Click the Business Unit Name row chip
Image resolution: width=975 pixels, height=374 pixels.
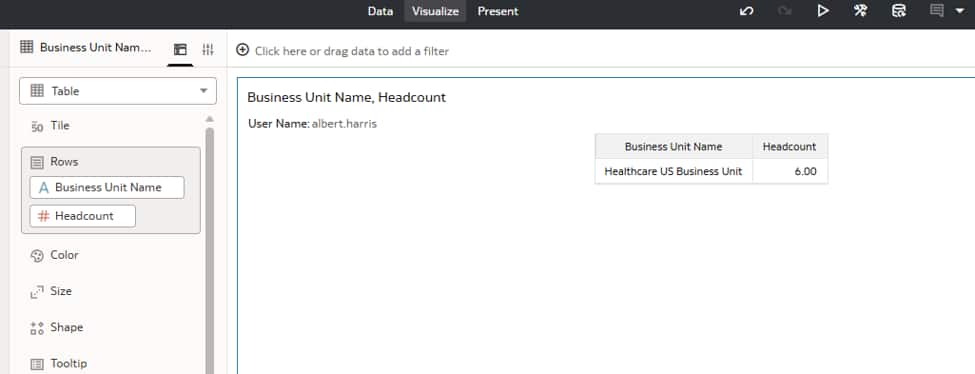tap(107, 187)
